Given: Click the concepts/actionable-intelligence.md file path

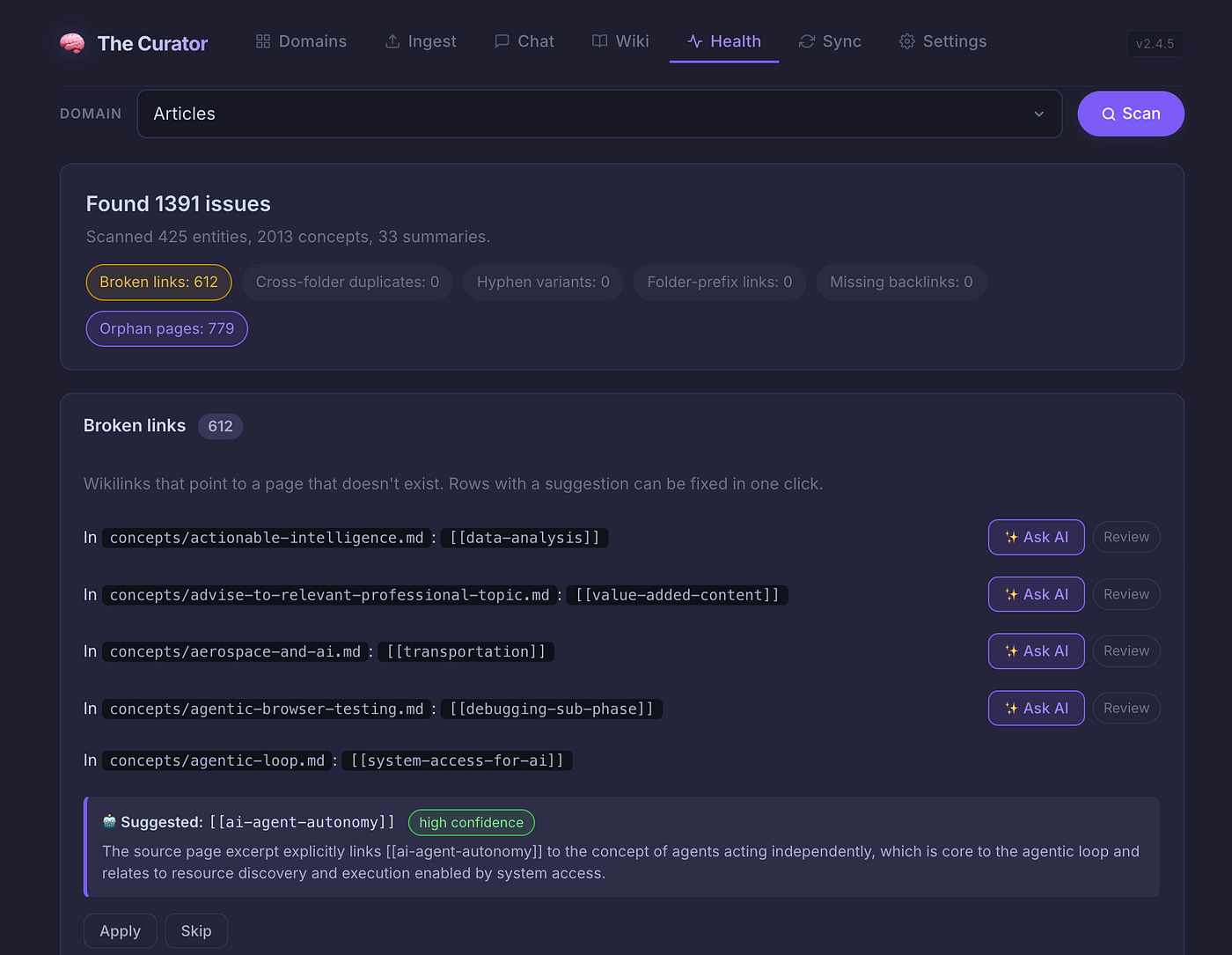Looking at the screenshot, I should pos(267,538).
